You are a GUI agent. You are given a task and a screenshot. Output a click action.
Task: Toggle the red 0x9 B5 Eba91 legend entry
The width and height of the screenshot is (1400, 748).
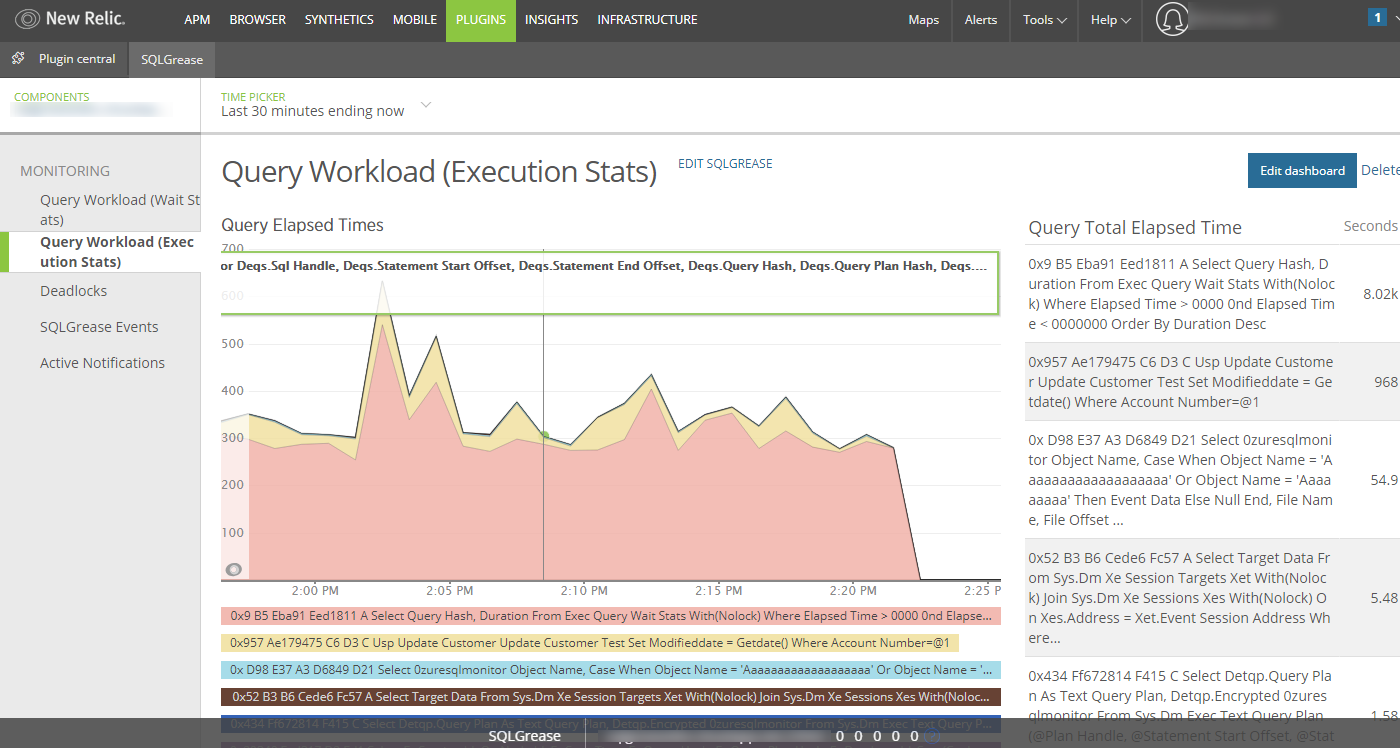coord(610,616)
